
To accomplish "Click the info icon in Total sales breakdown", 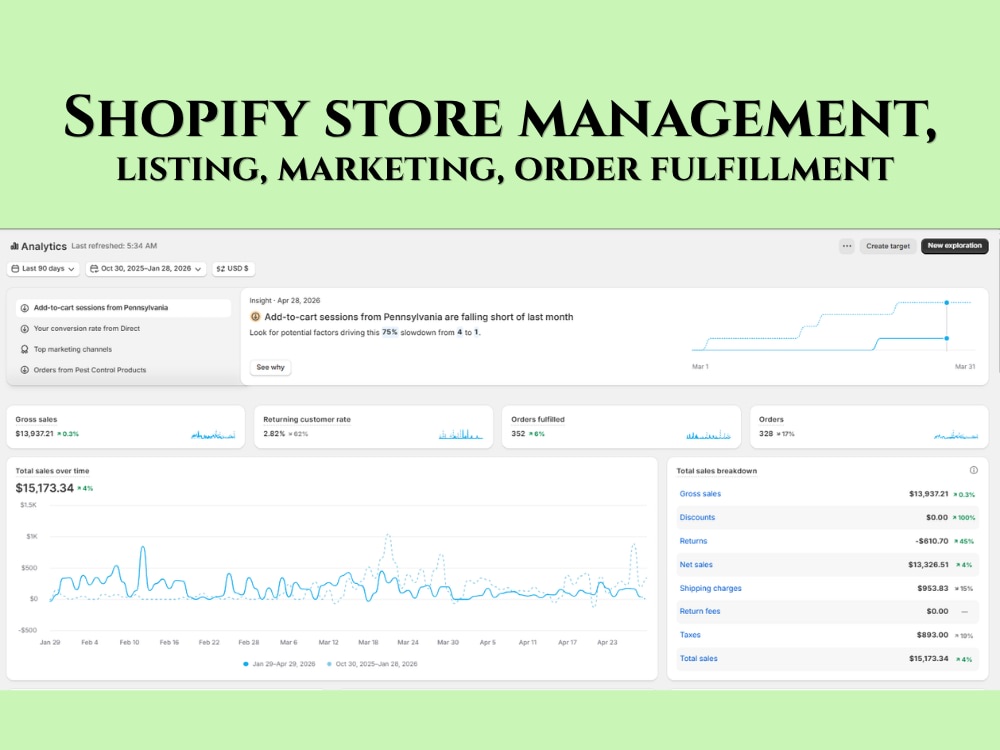I will click(x=974, y=471).
